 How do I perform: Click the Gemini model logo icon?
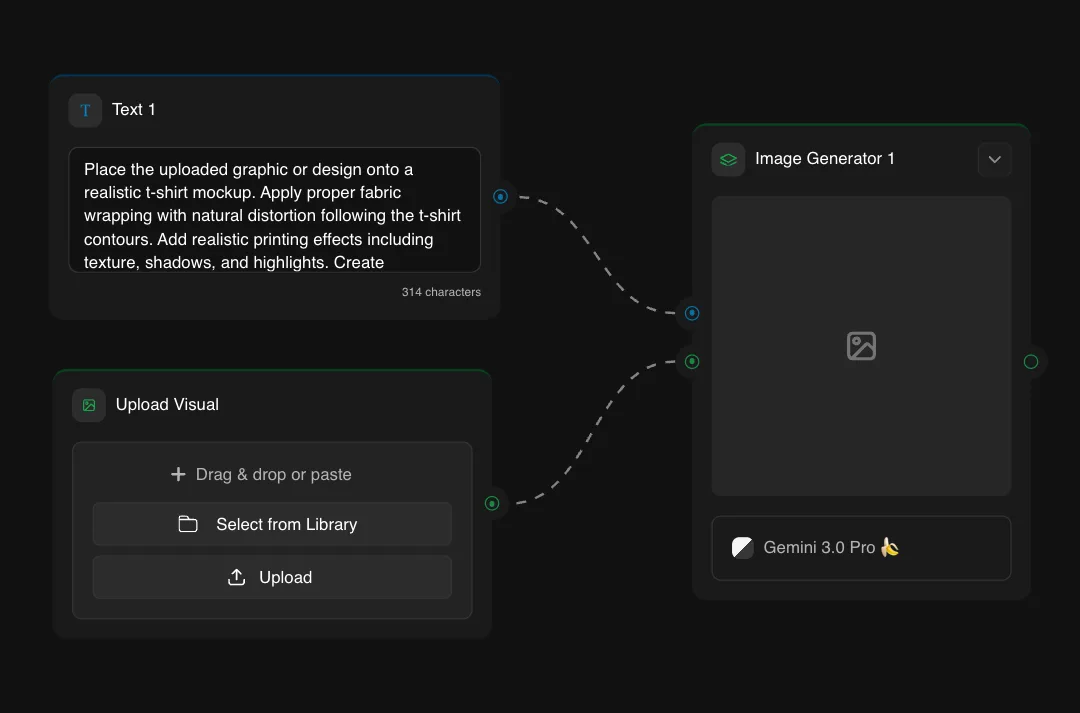coord(742,547)
